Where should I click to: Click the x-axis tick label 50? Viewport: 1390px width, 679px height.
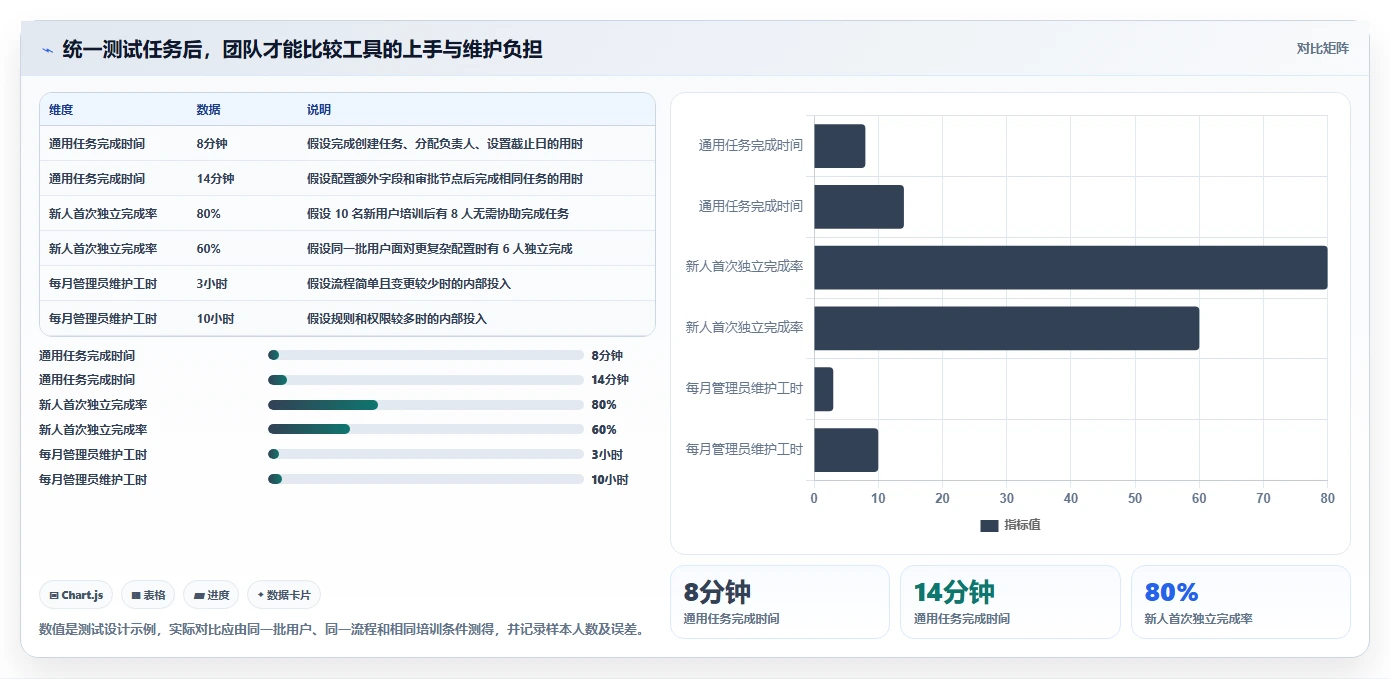pyautogui.click(x=1135, y=498)
